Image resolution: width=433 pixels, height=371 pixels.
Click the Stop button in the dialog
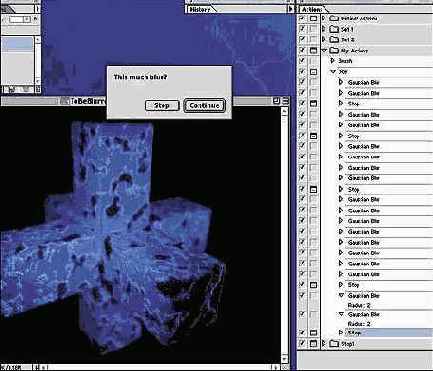pyautogui.click(x=162, y=106)
